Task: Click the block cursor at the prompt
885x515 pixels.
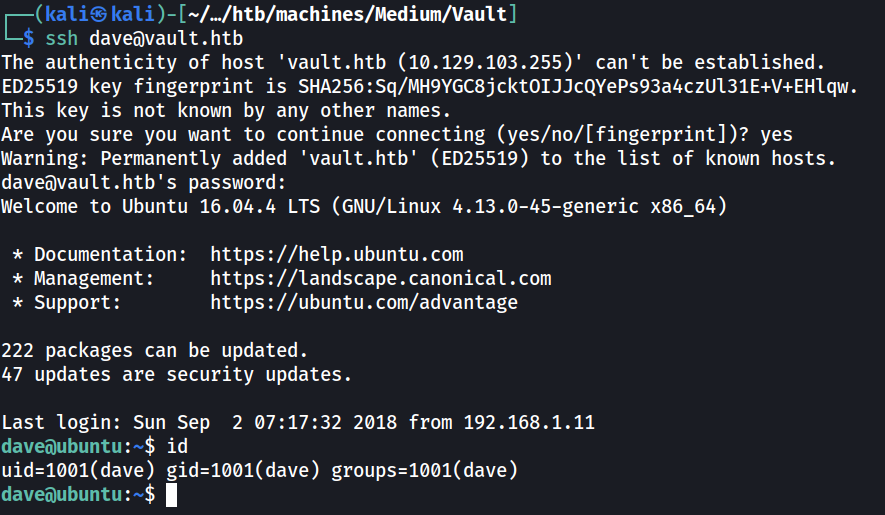Action: tap(172, 495)
